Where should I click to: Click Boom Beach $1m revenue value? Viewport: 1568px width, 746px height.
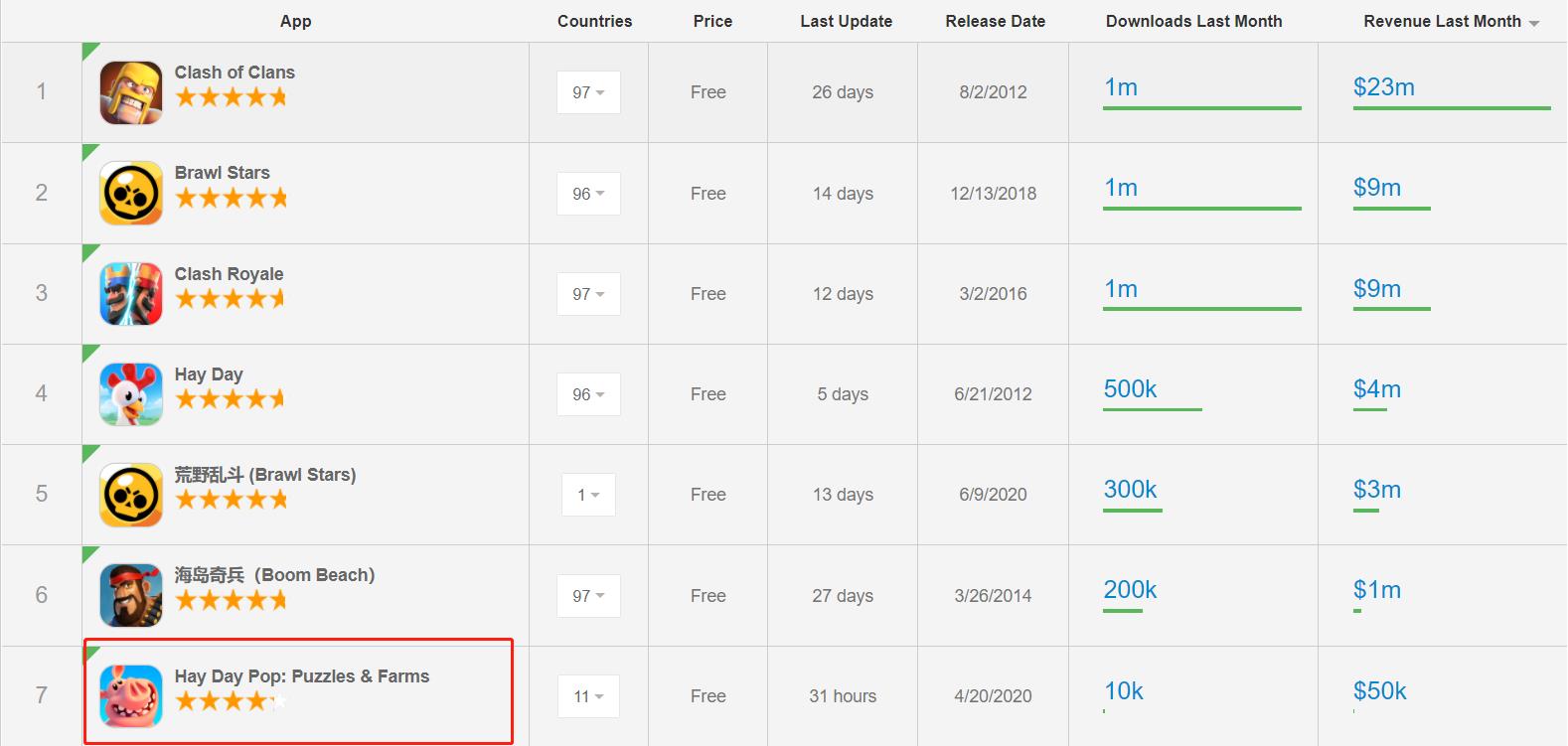point(1376,590)
